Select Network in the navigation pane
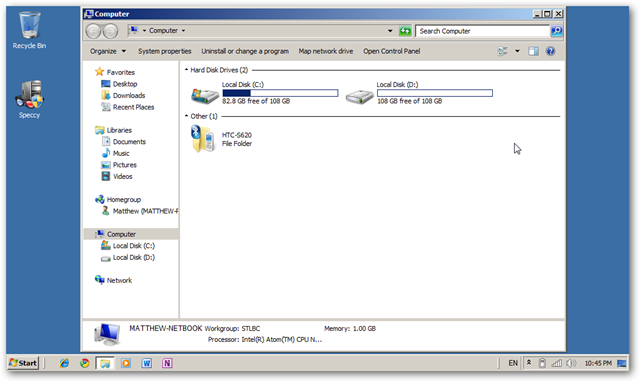Screen dimensions: 640x382 (119, 280)
